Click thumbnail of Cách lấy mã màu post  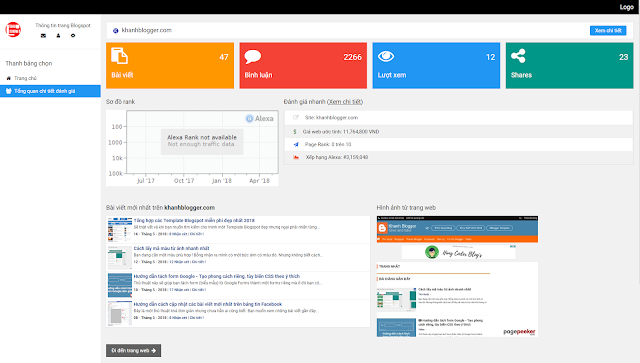click(x=120, y=257)
